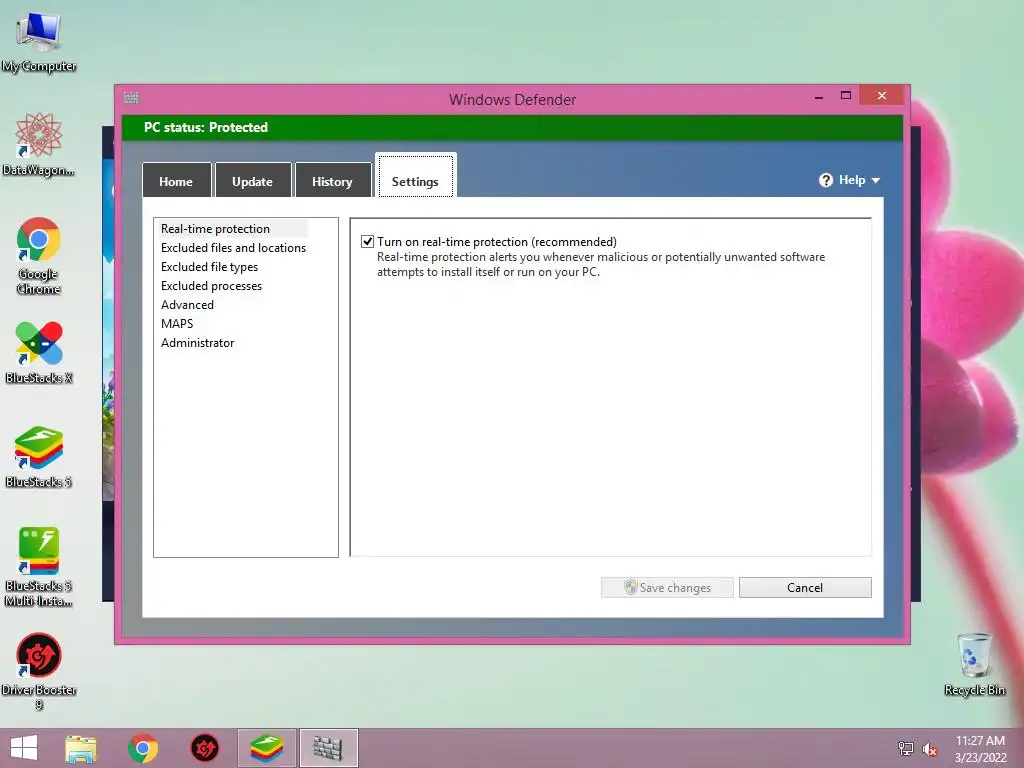Select the Driver Booster 9 desktop shortcut
The height and width of the screenshot is (768, 1024).
[x=39, y=671]
